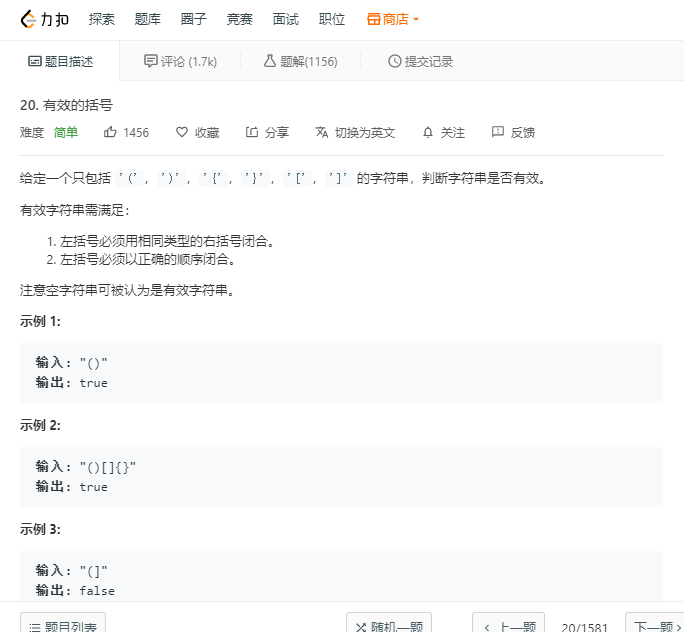Open the 职位 navigation item

coord(332,19)
